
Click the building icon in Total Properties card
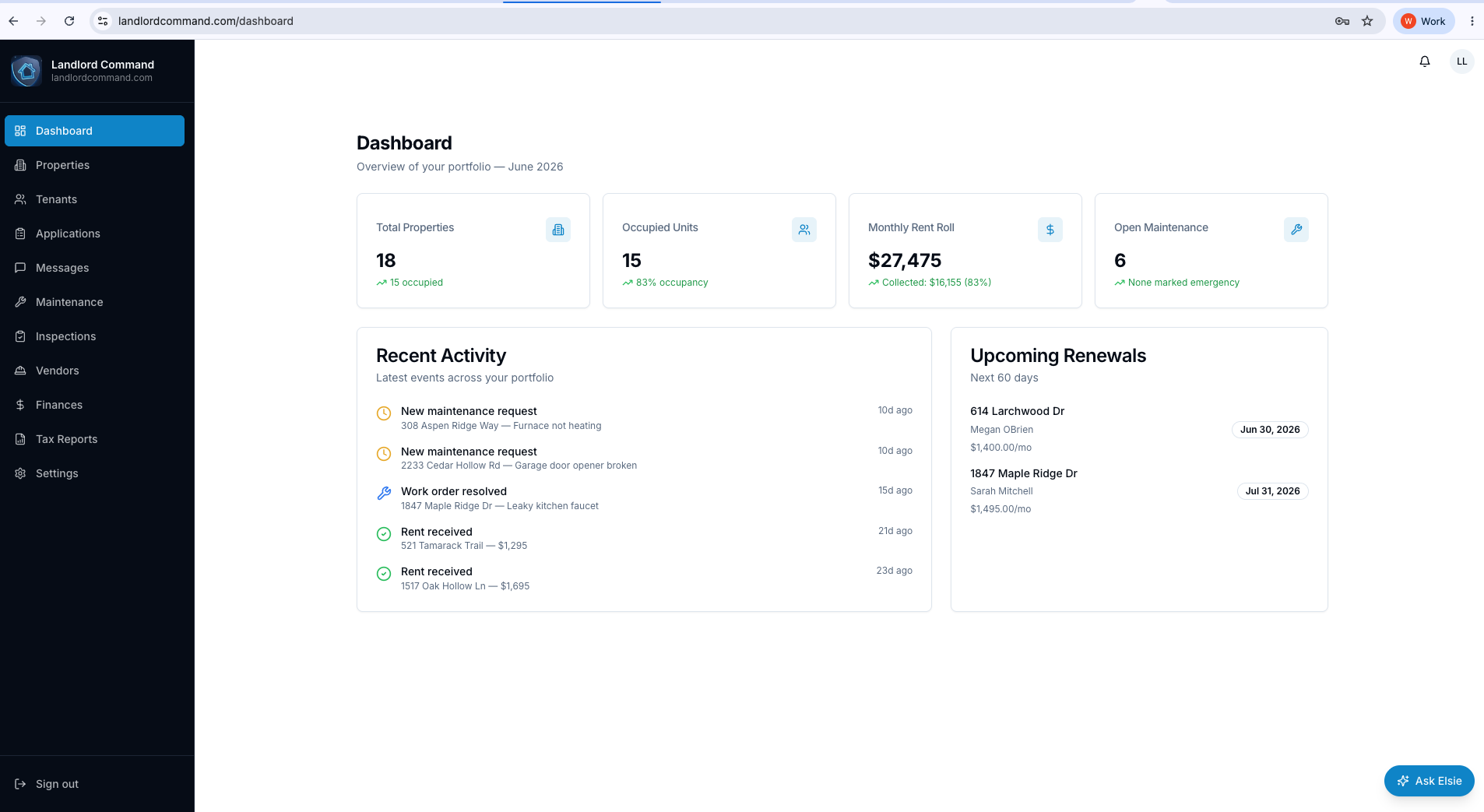click(x=557, y=230)
